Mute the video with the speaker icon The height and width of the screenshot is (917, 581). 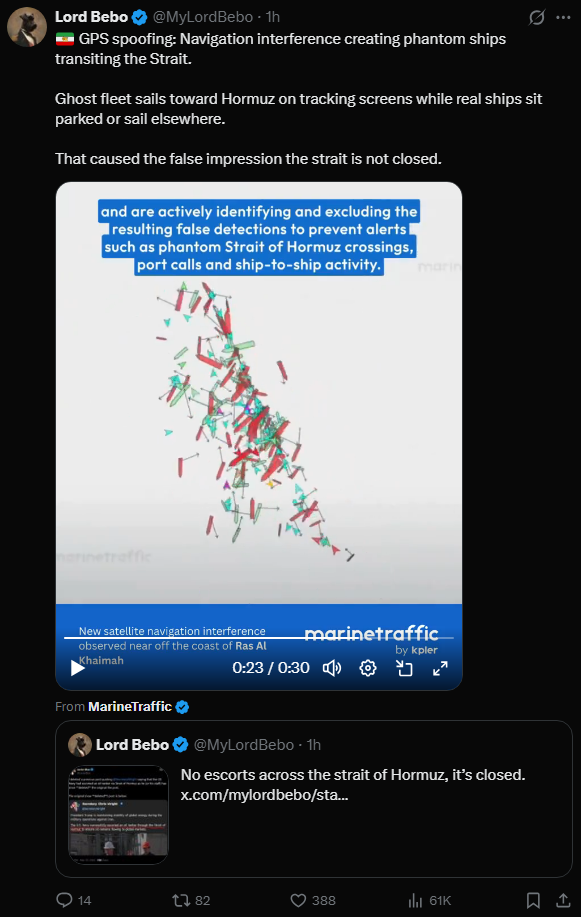tap(332, 668)
